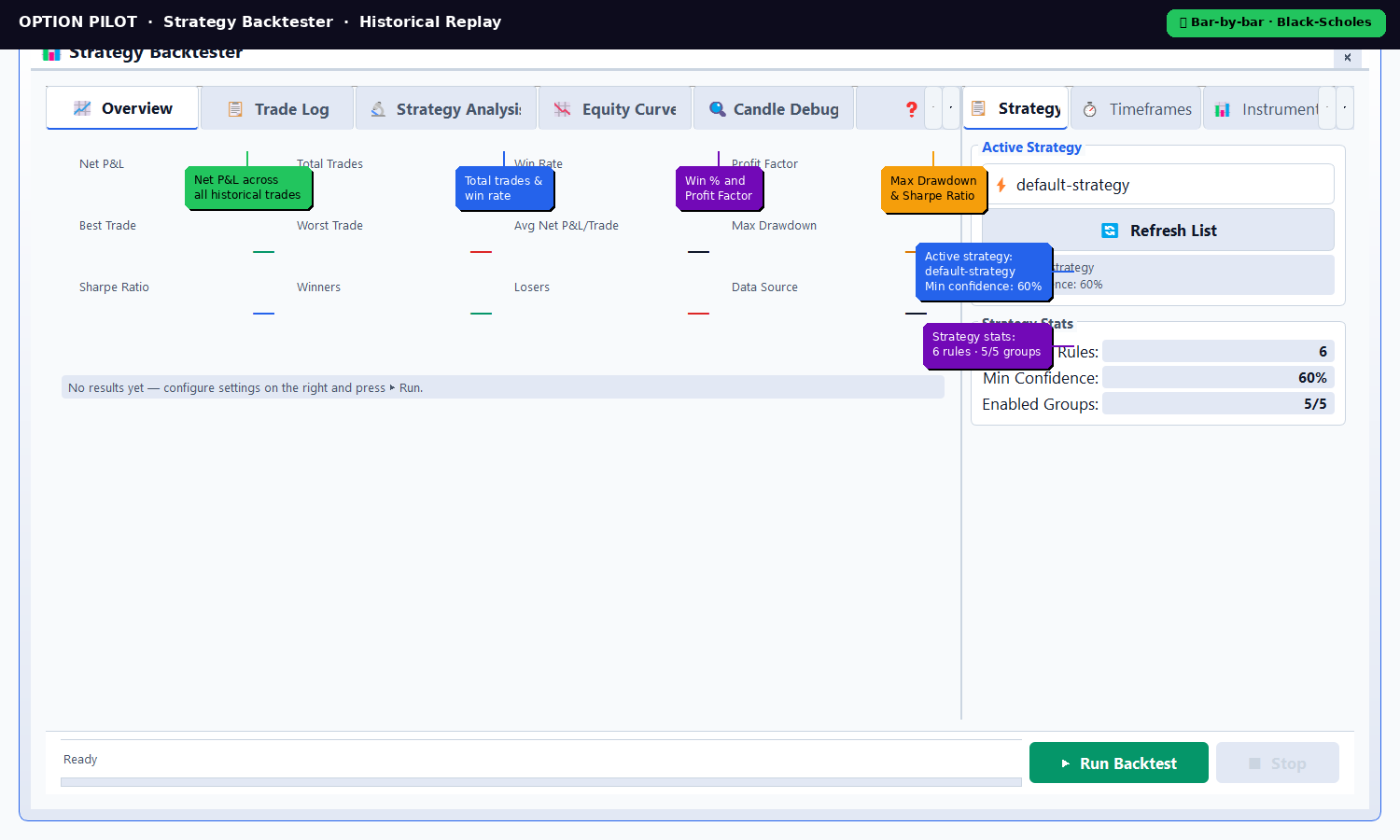Screen dimensions: 1400x840
Task: Click the Instrument bar chart icon
Action: point(1222,109)
